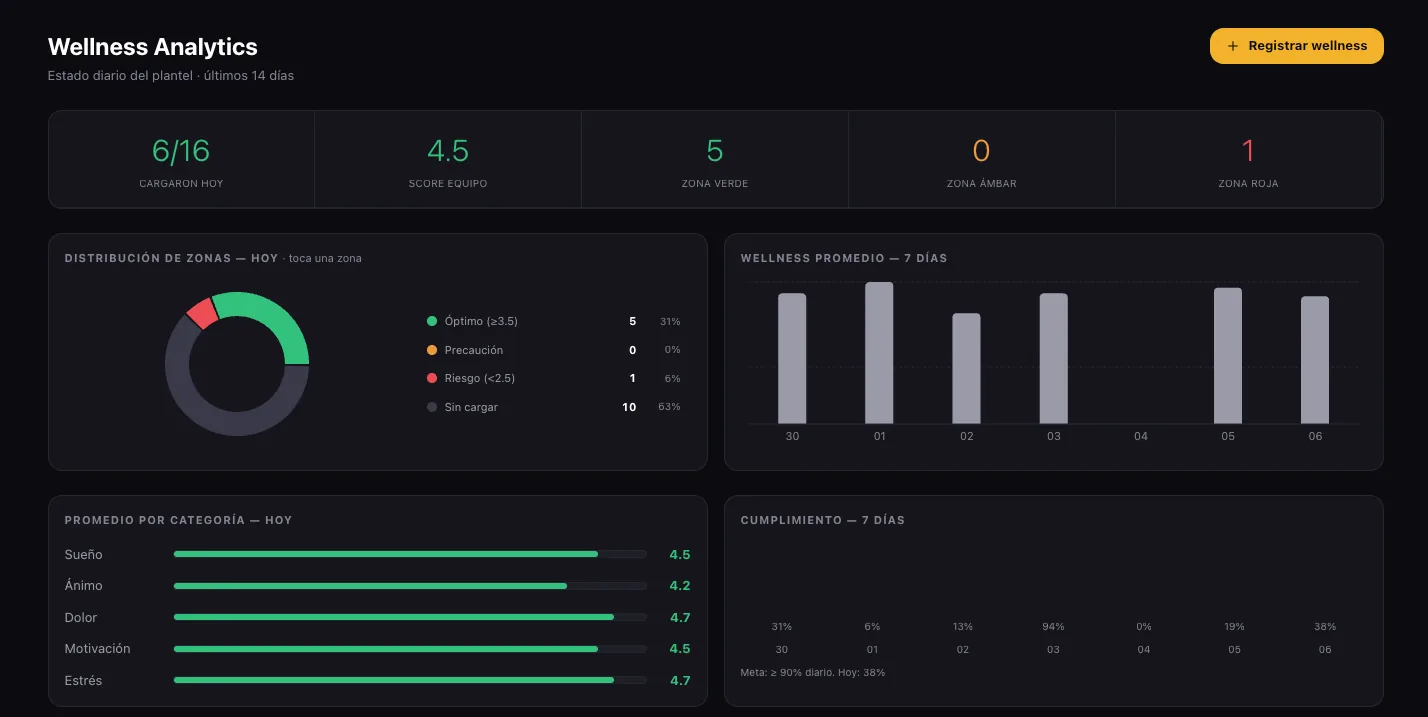Click the Óptimo (≥3.5) legend row label

481,321
